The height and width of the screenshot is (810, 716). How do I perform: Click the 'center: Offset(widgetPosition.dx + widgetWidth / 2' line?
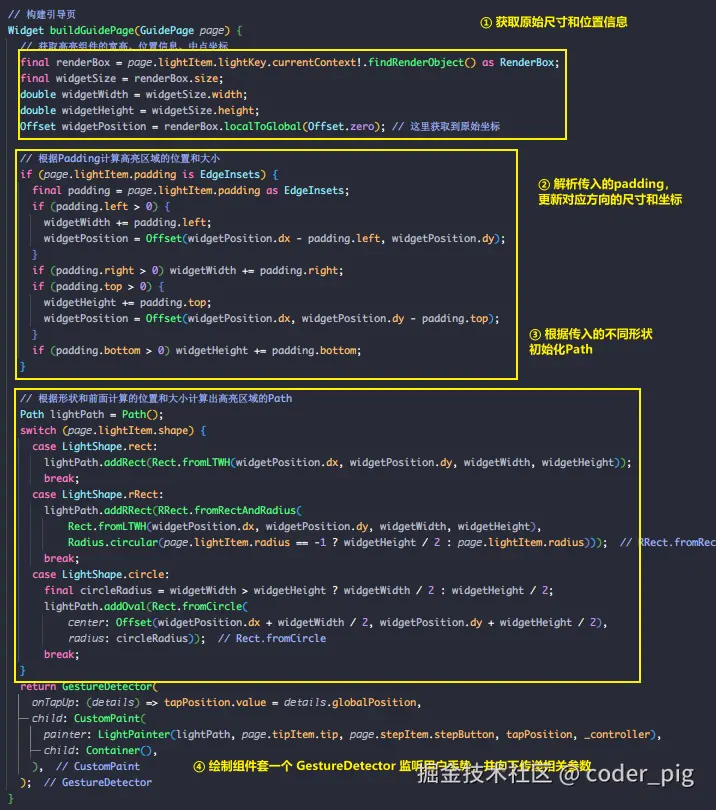pos(338,623)
